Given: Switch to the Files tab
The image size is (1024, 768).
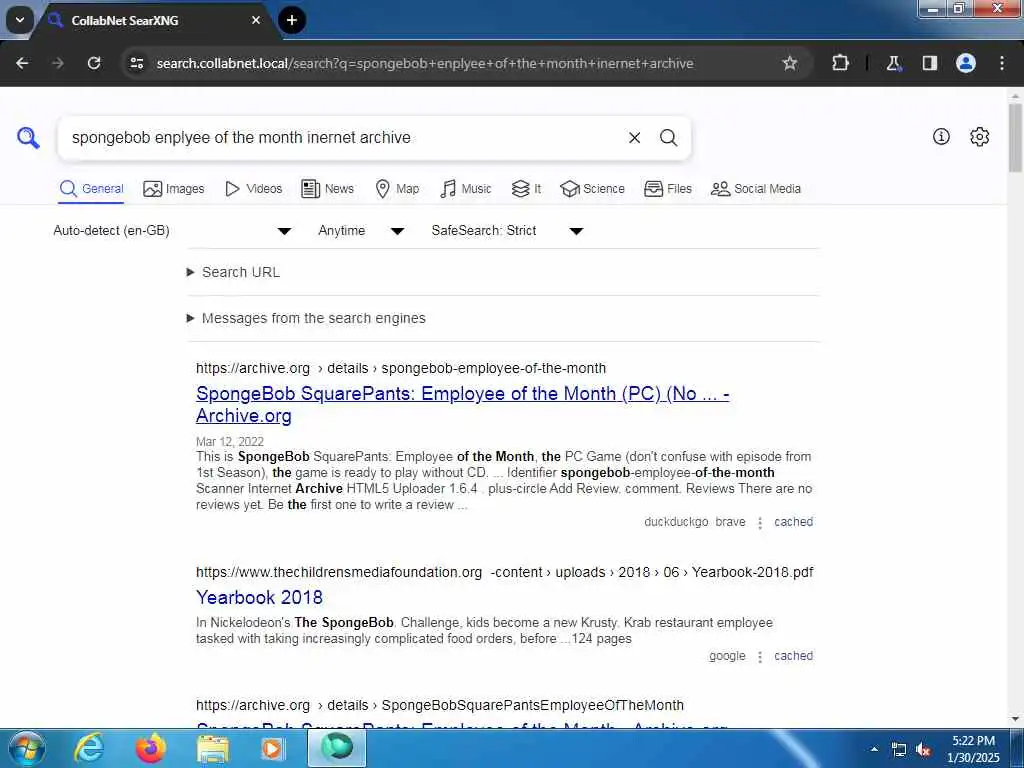Looking at the screenshot, I should (667, 189).
